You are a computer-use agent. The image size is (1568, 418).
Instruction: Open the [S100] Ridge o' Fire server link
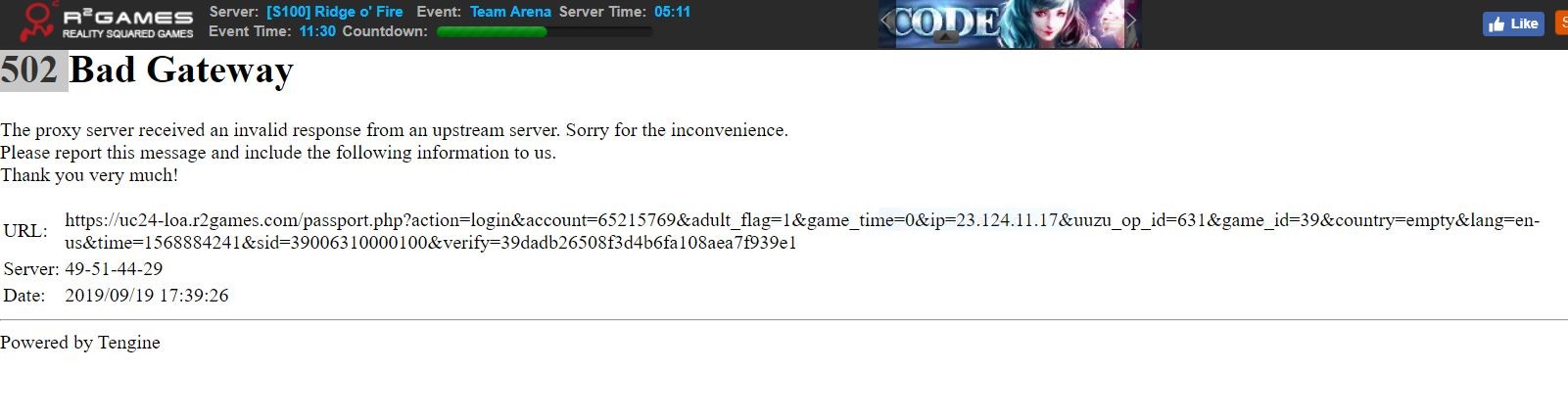click(x=335, y=12)
